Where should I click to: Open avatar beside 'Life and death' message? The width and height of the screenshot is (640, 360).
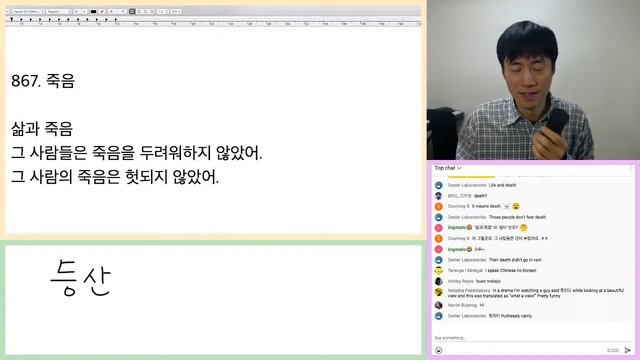coord(439,185)
